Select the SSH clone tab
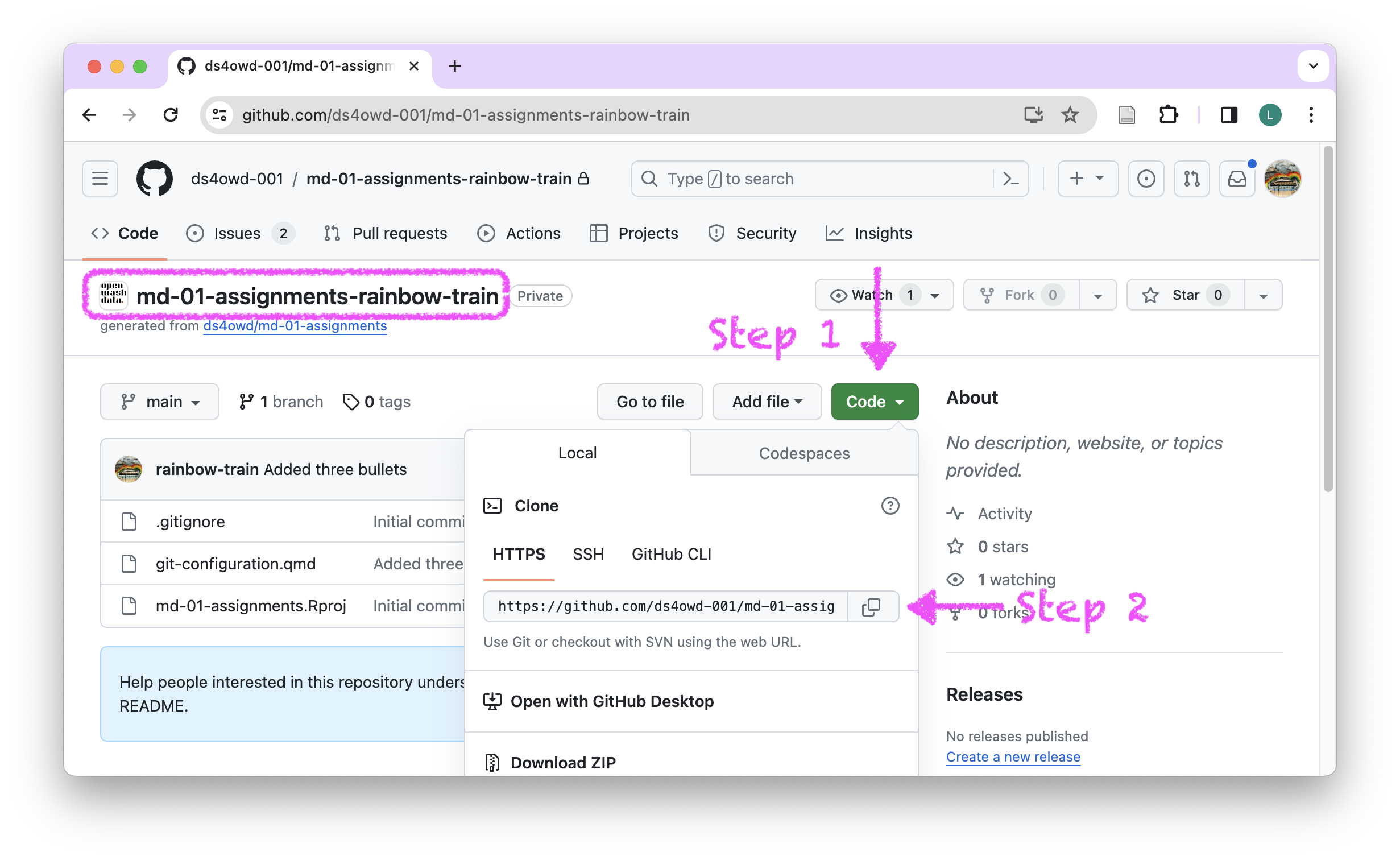1400x860 pixels. click(588, 554)
